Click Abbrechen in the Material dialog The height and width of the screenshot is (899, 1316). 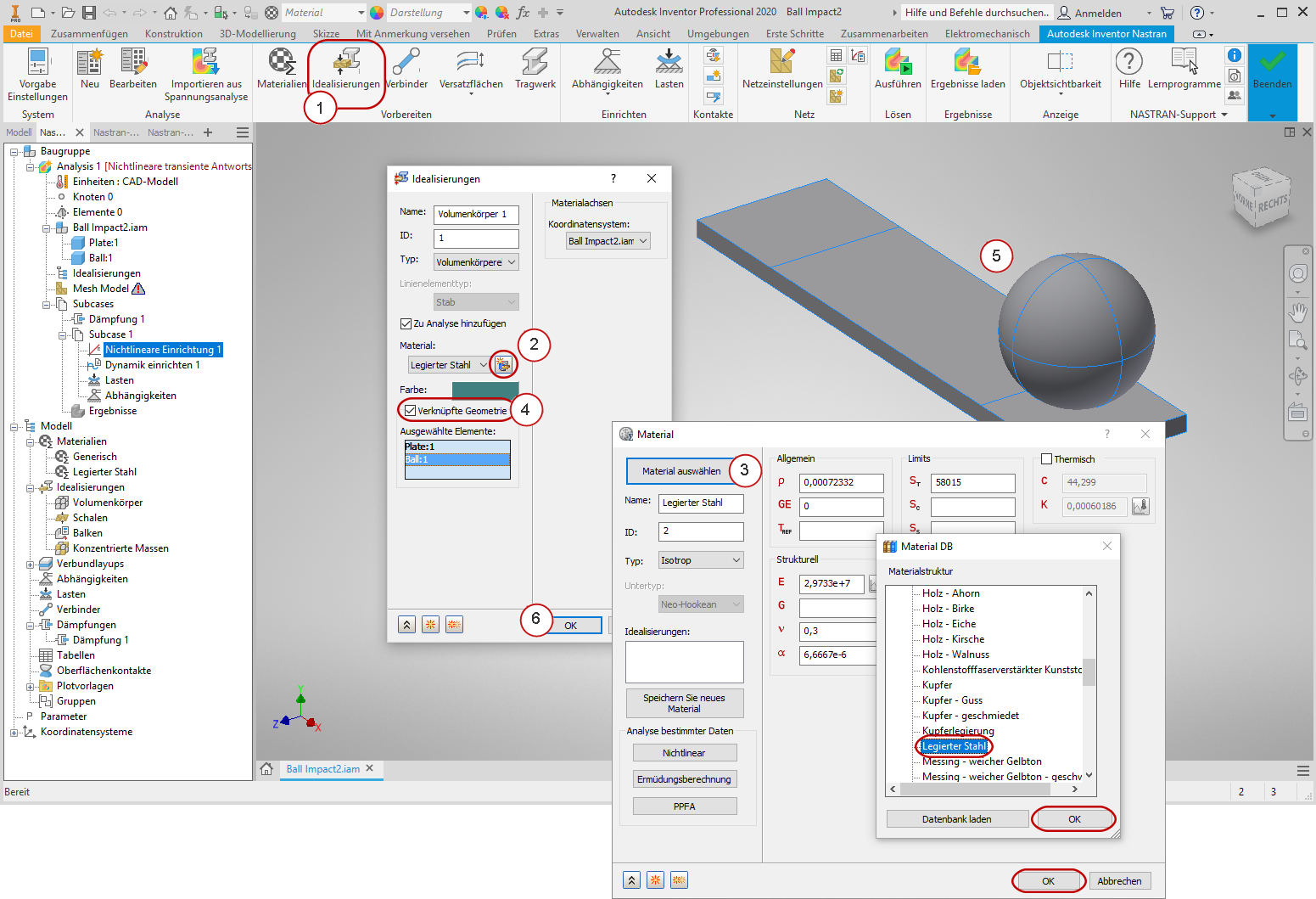tap(1119, 881)
